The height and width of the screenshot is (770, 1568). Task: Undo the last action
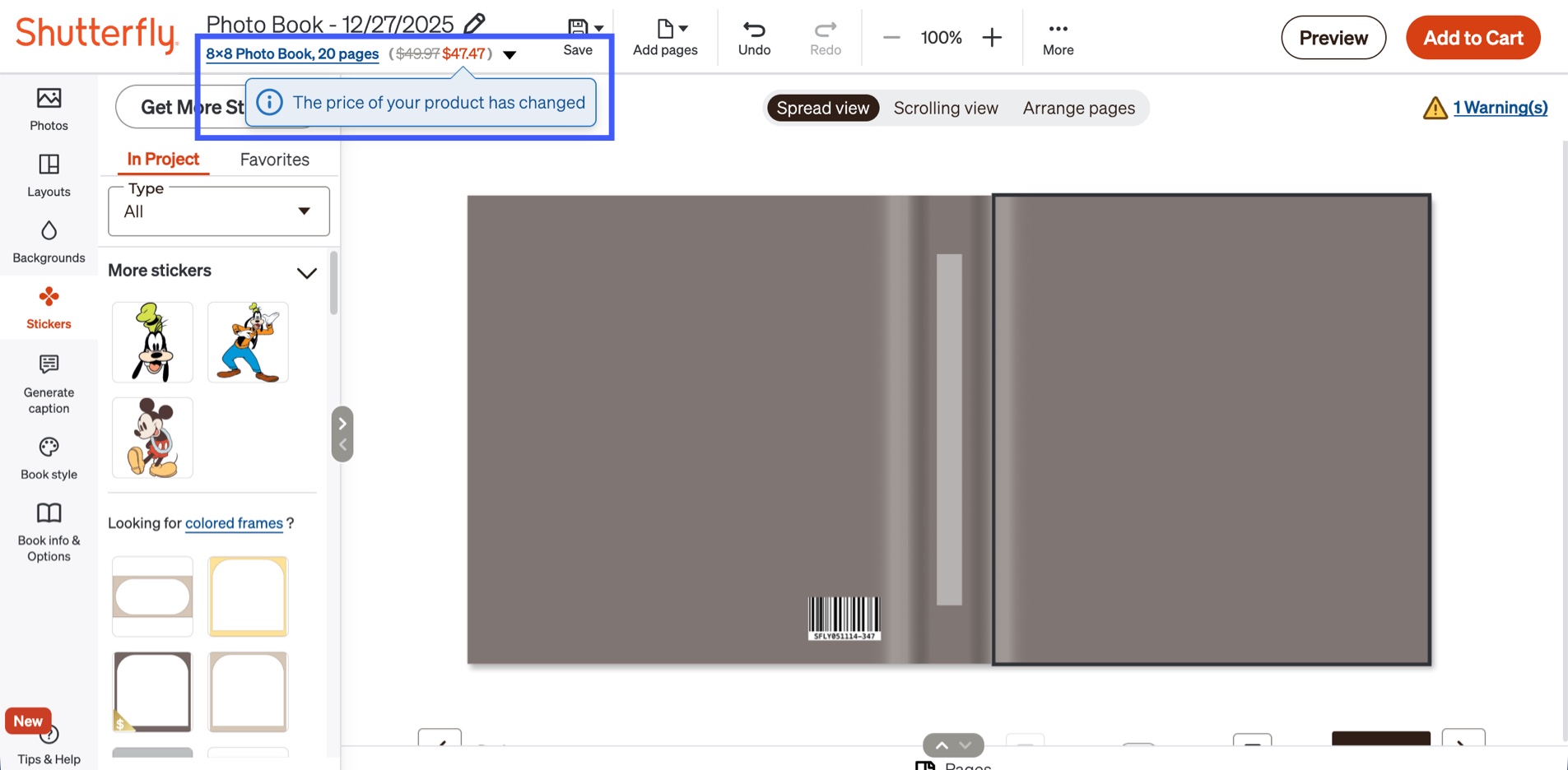pos(754,38)
